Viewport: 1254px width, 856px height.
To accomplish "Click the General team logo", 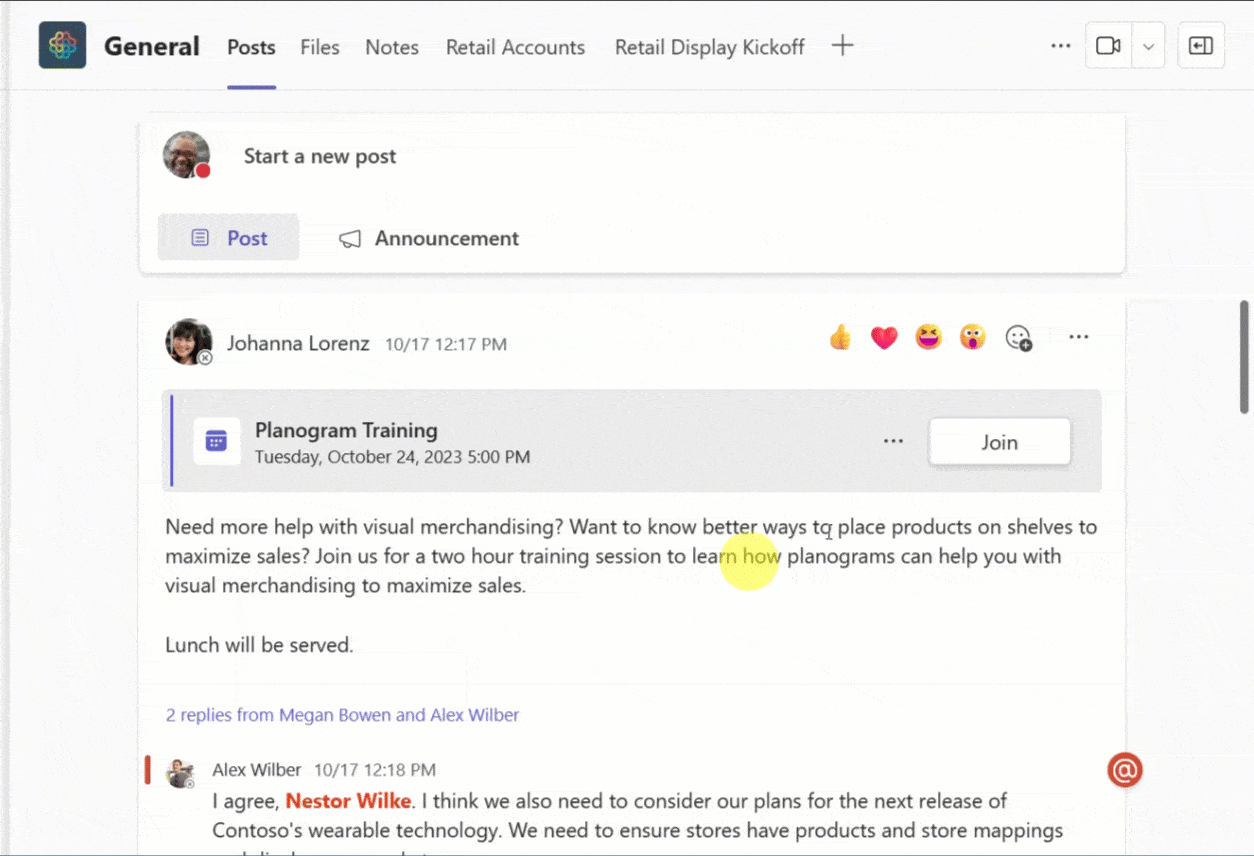I will [62, 44].
